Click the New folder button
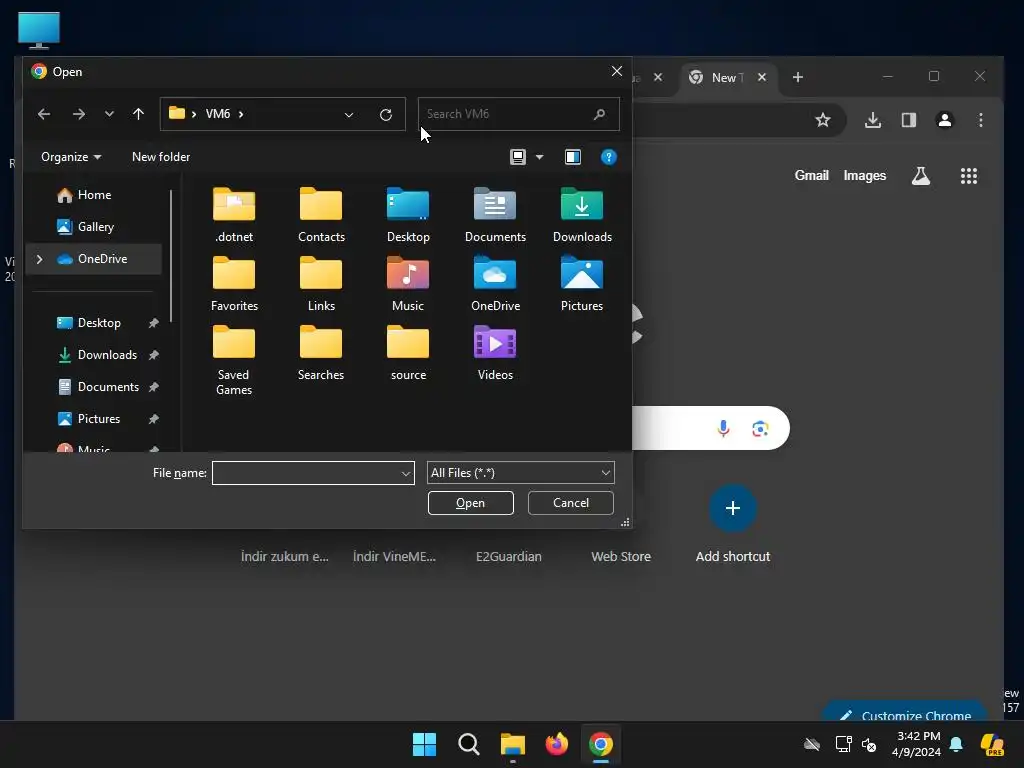 tap(161, 157)
